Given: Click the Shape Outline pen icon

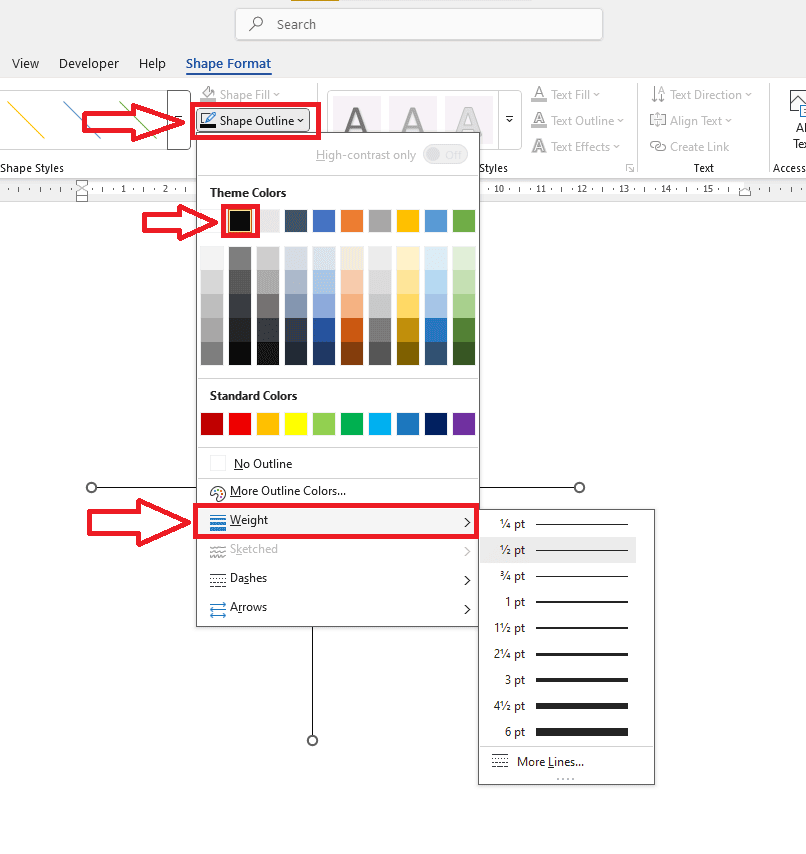Looking at the screenshot, I should pos(208,121).
